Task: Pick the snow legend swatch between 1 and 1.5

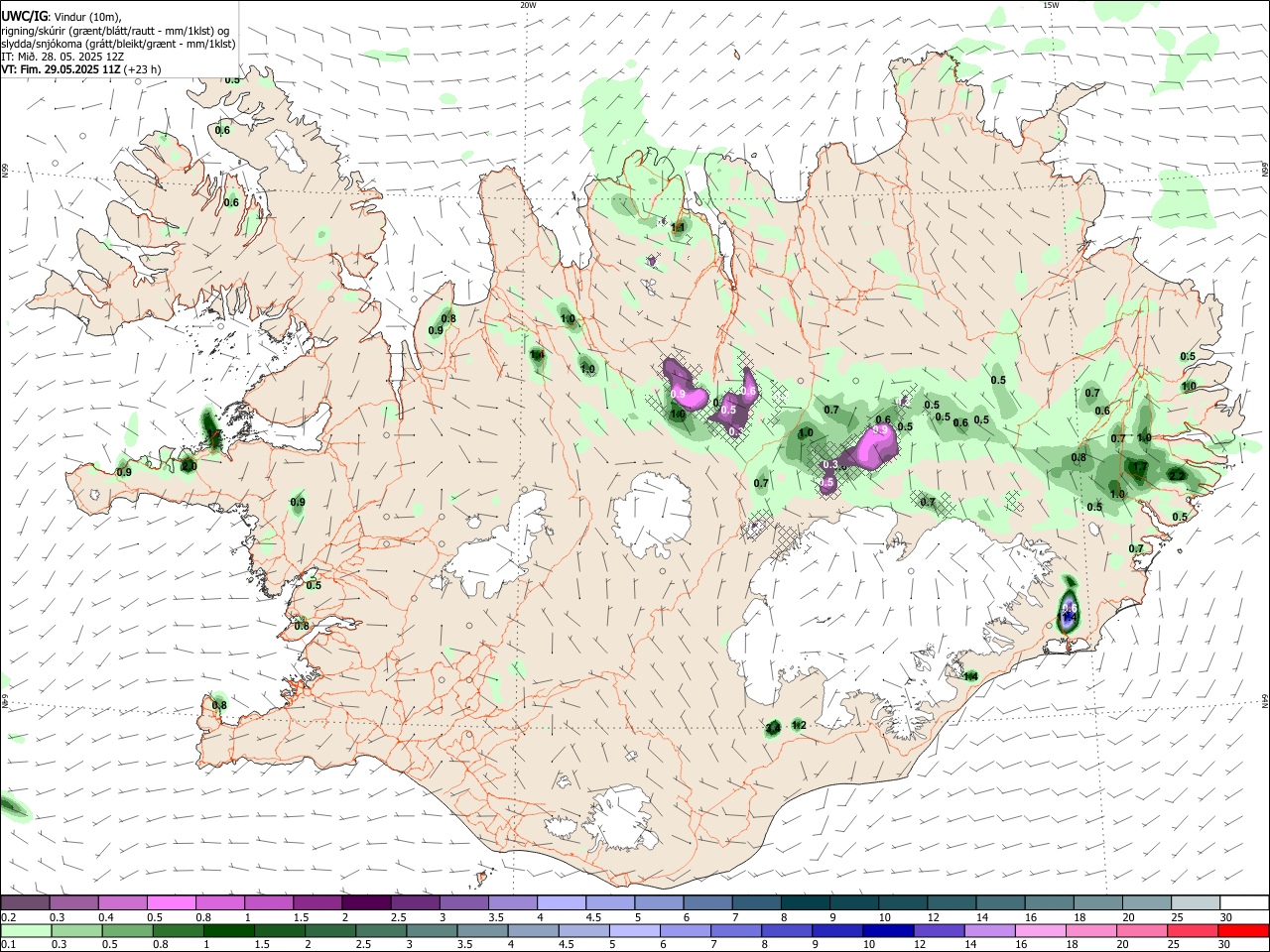Action: [269, 902]
